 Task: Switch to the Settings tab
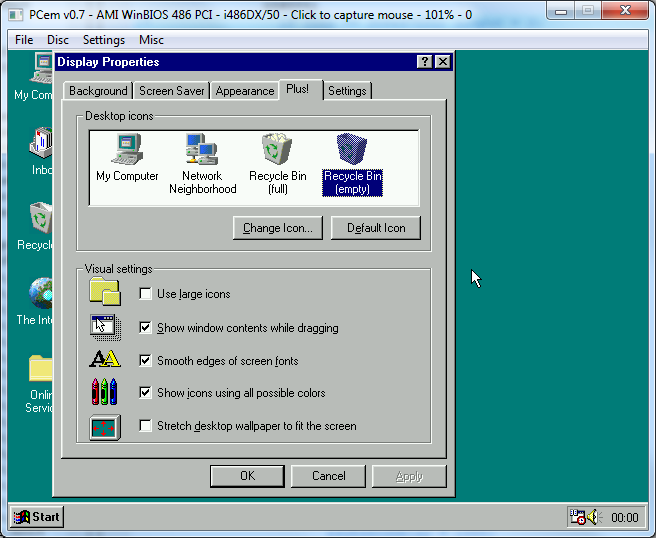tap(347, 91)
